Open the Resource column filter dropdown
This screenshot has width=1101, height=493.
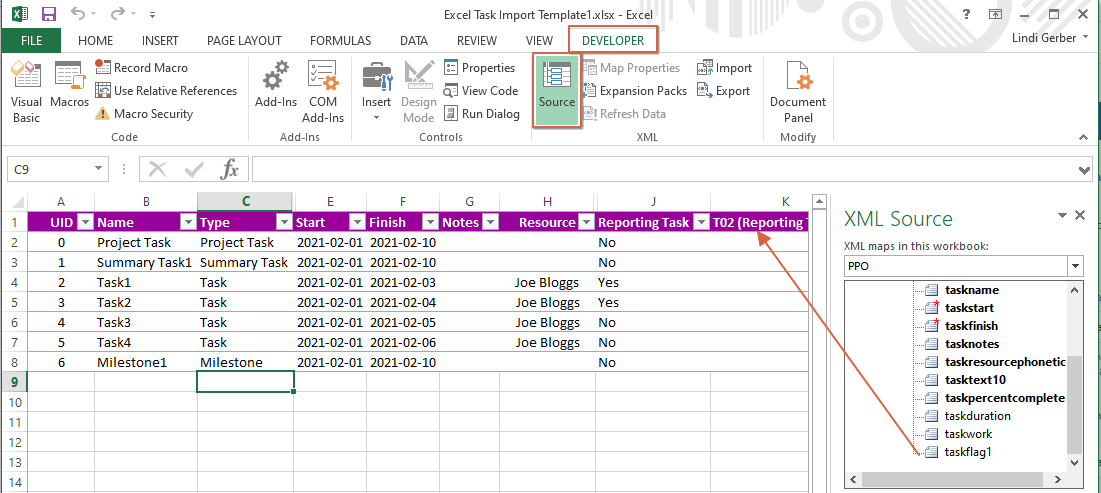(586, 222)
